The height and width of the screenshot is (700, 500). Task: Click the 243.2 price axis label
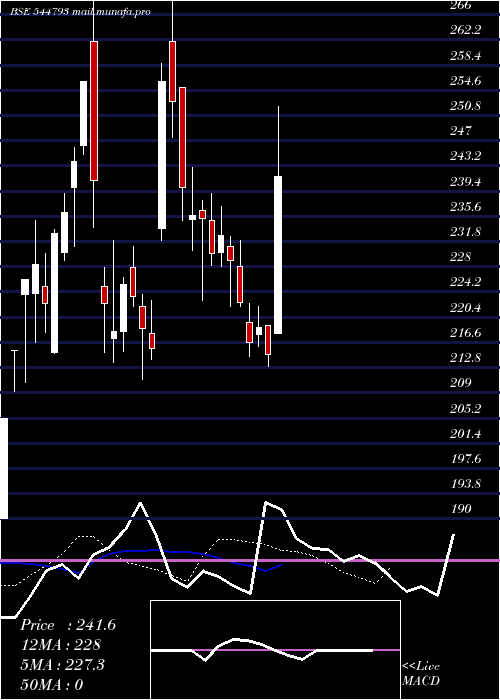click(466, 156)
